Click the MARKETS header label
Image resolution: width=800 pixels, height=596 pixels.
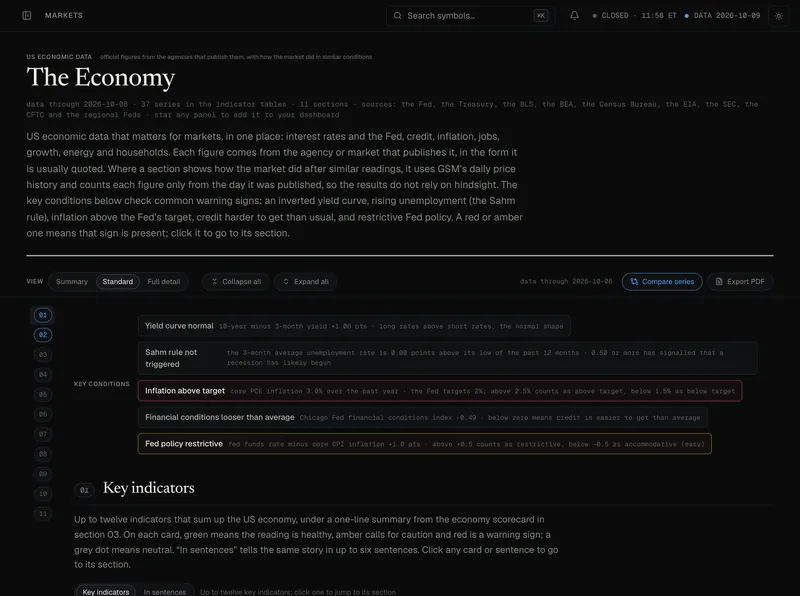tap(64, 15)
